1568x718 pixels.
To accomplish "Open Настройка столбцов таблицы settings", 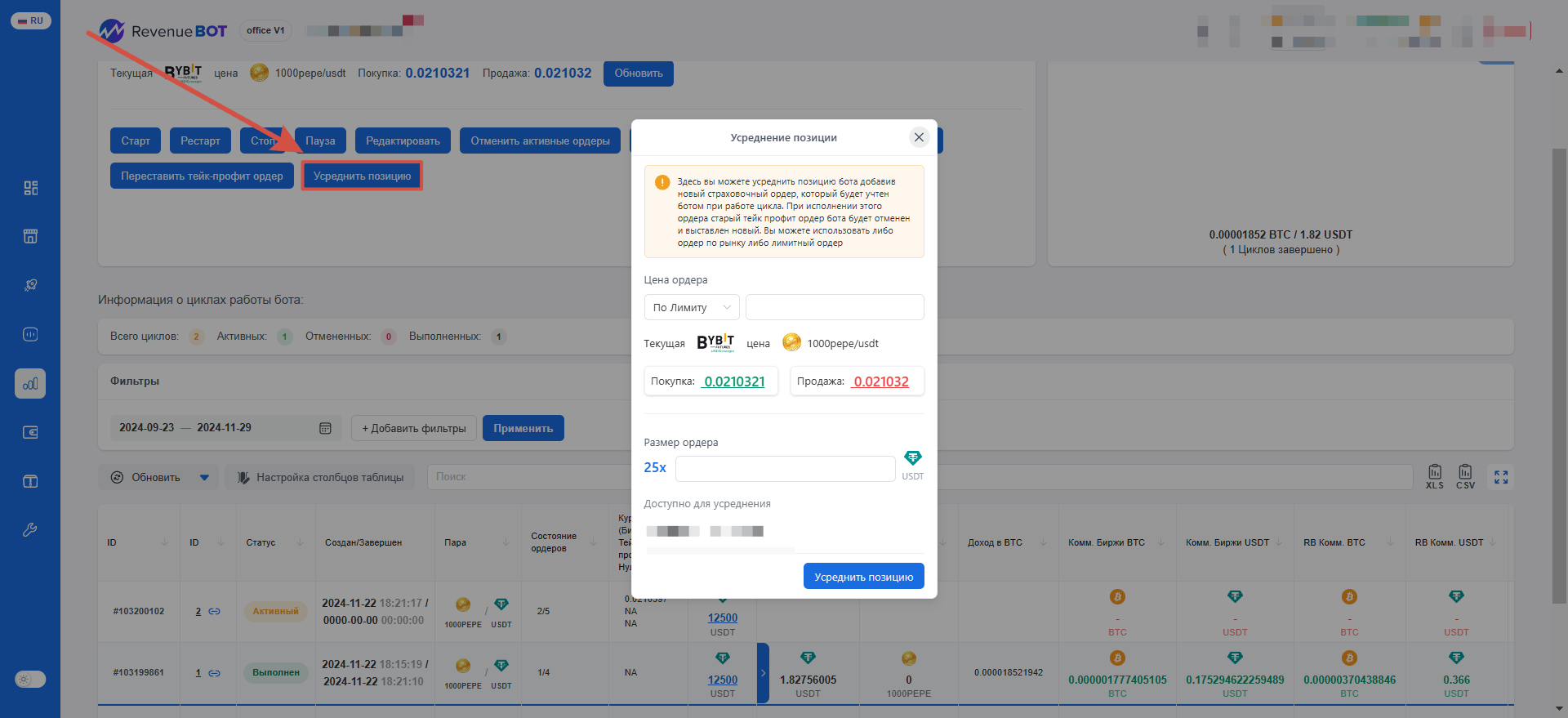I will [320, 477].
